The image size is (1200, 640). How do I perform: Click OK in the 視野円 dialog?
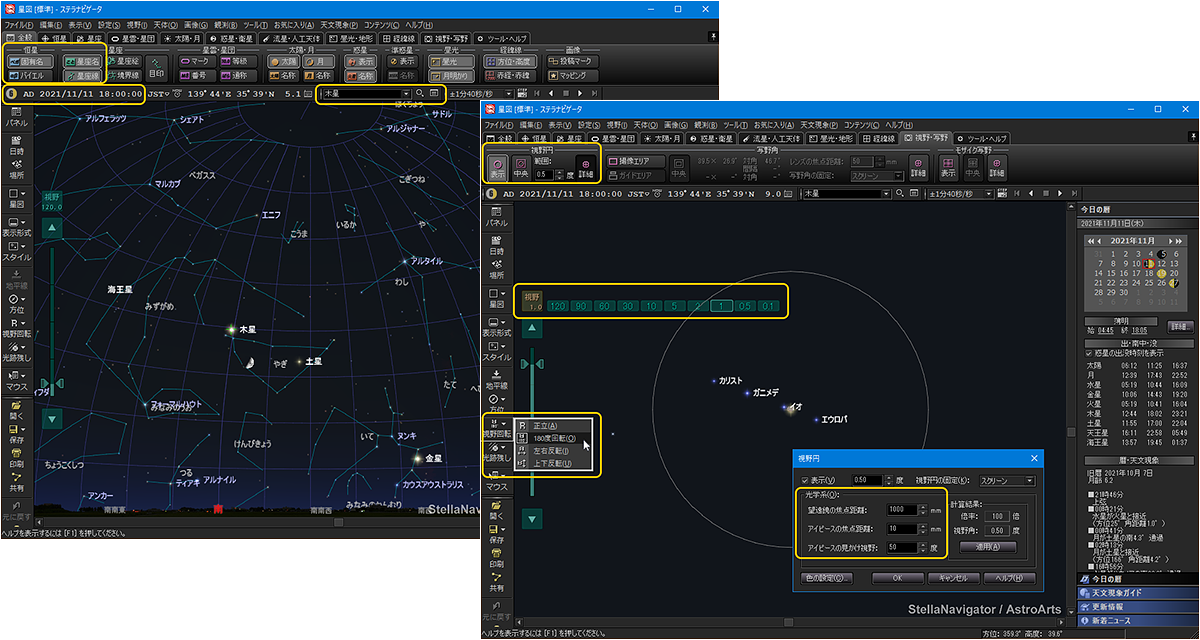(896, 578)
